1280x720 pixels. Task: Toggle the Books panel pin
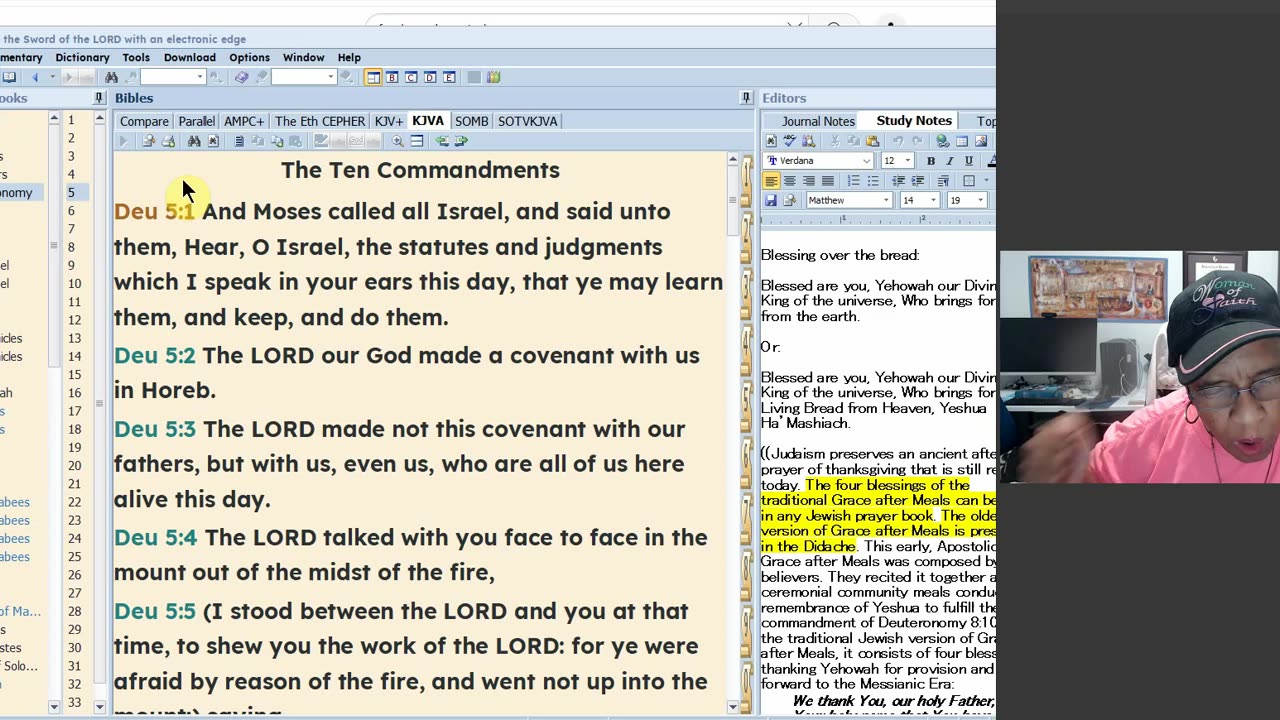[99, 98]
